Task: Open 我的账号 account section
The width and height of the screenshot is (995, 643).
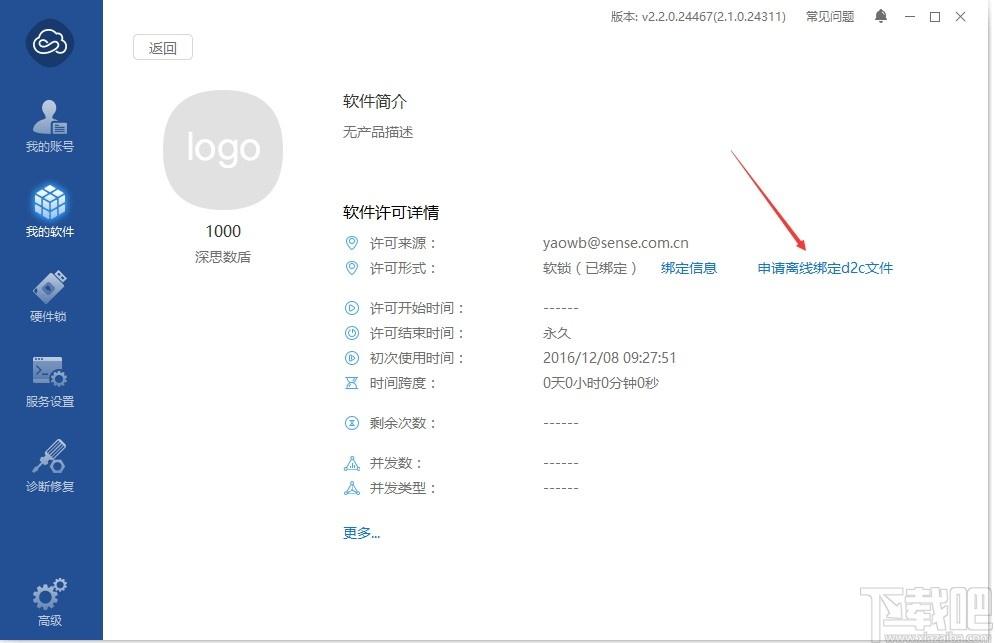Action: point(50,125)
